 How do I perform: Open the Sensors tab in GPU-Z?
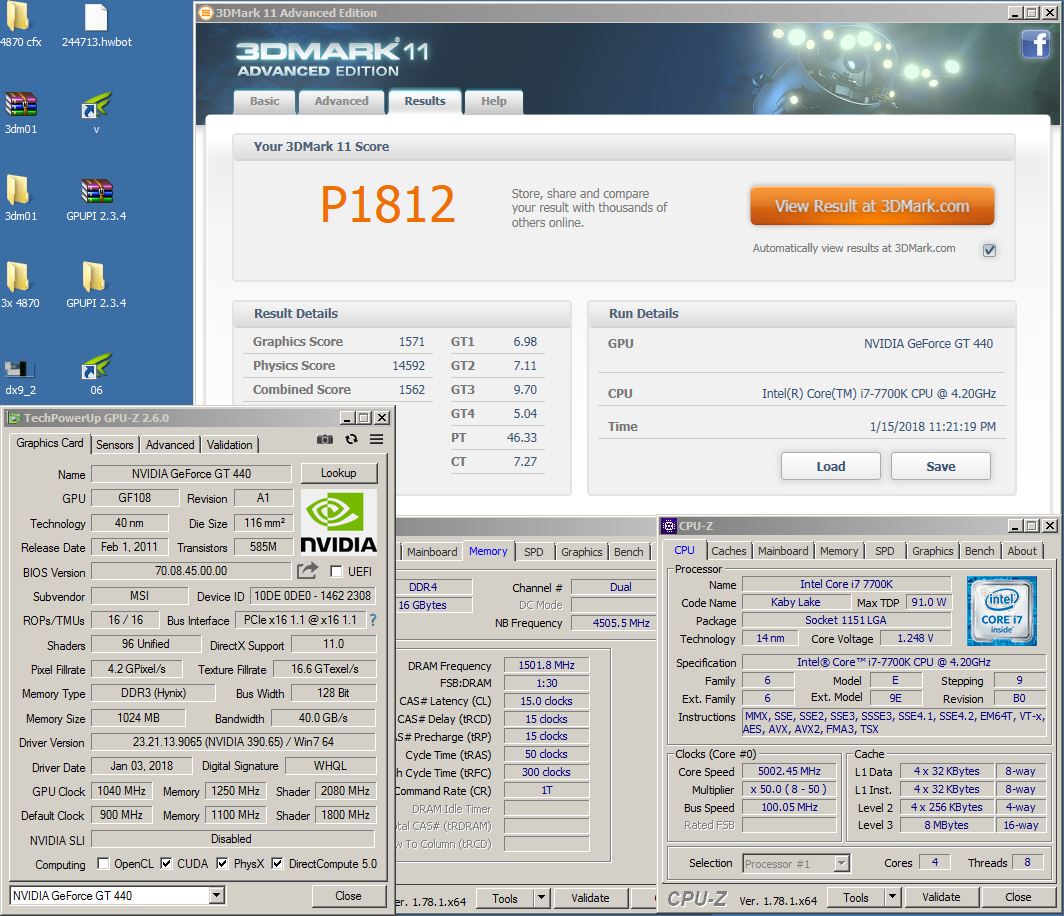click(x=115, y=444)
